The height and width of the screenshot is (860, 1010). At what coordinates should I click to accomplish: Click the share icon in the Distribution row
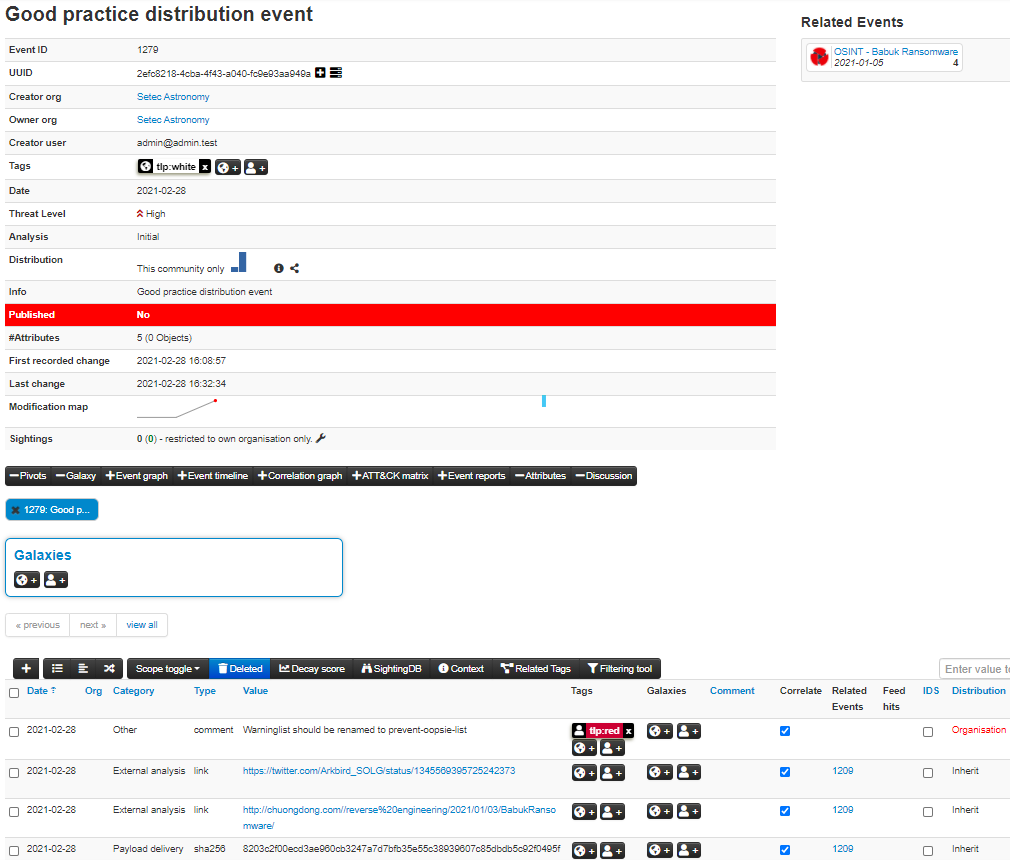tap(295, 268)
